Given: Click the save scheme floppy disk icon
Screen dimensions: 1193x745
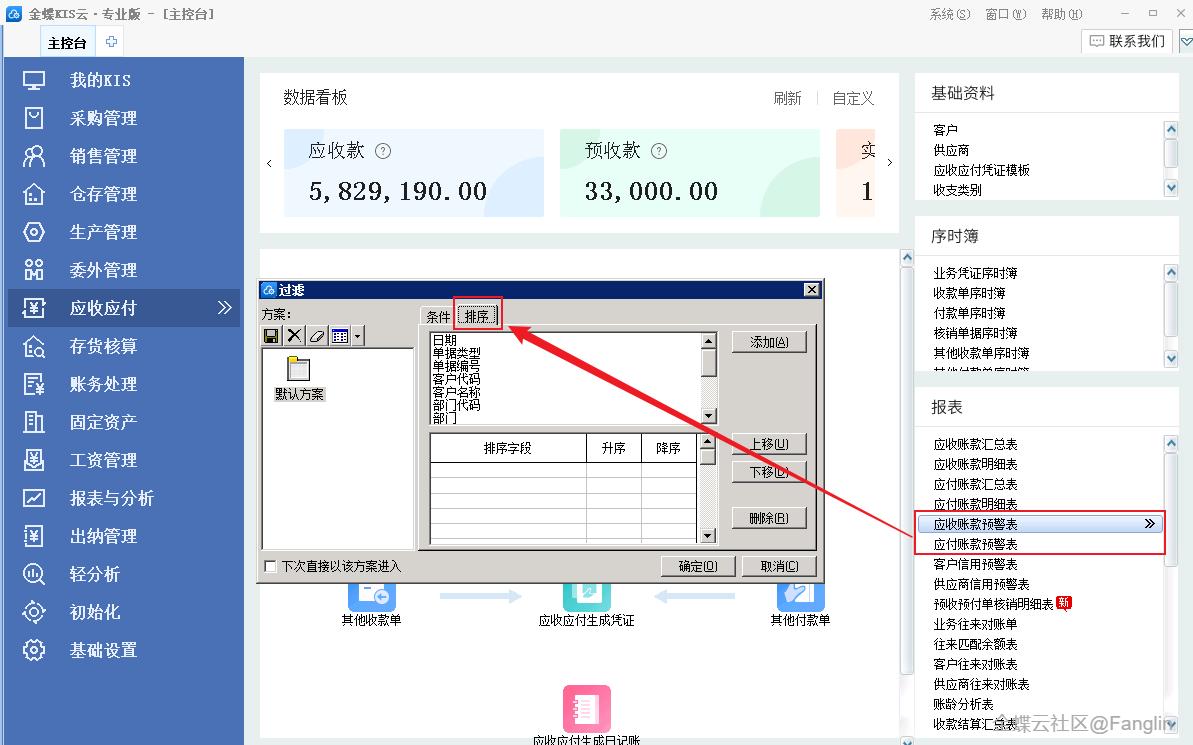Looking at the screenshot, I should 271,336.
